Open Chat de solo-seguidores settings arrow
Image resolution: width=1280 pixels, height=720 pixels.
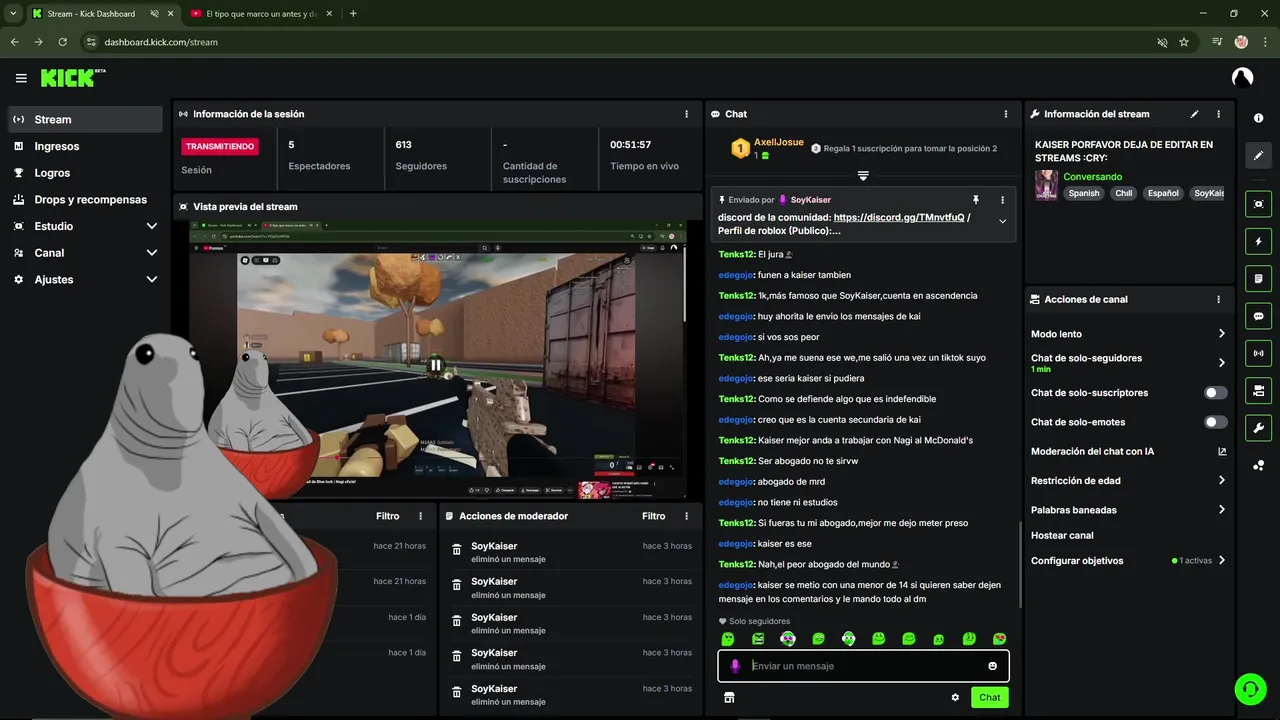pyautogui.click(x=1221, y=363)
